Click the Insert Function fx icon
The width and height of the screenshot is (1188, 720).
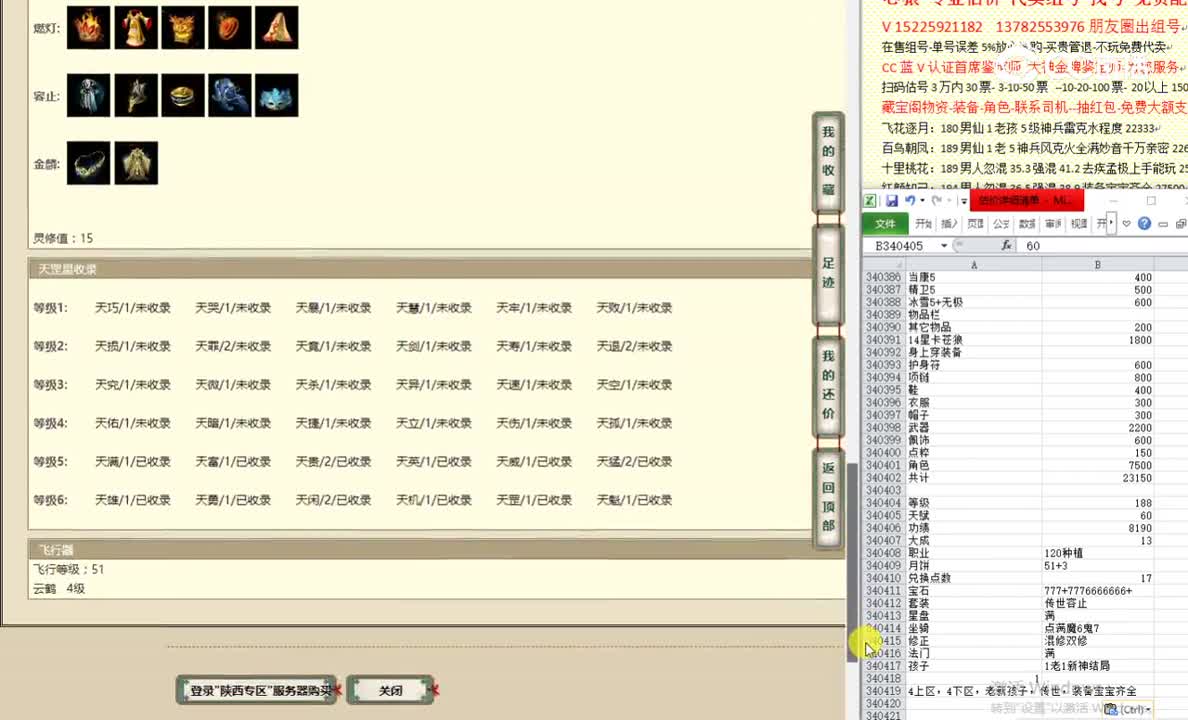(1008, 245)
